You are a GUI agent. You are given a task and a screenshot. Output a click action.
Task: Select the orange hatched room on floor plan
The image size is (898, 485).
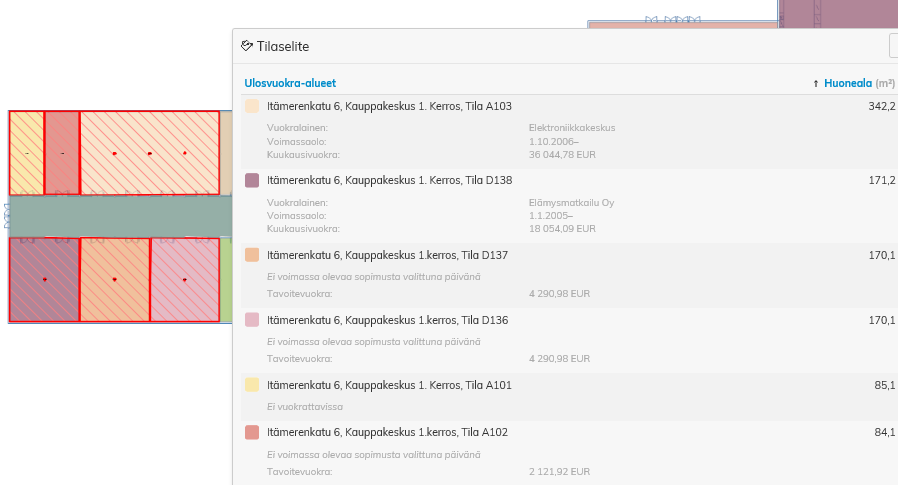click(x=114, y=280)
